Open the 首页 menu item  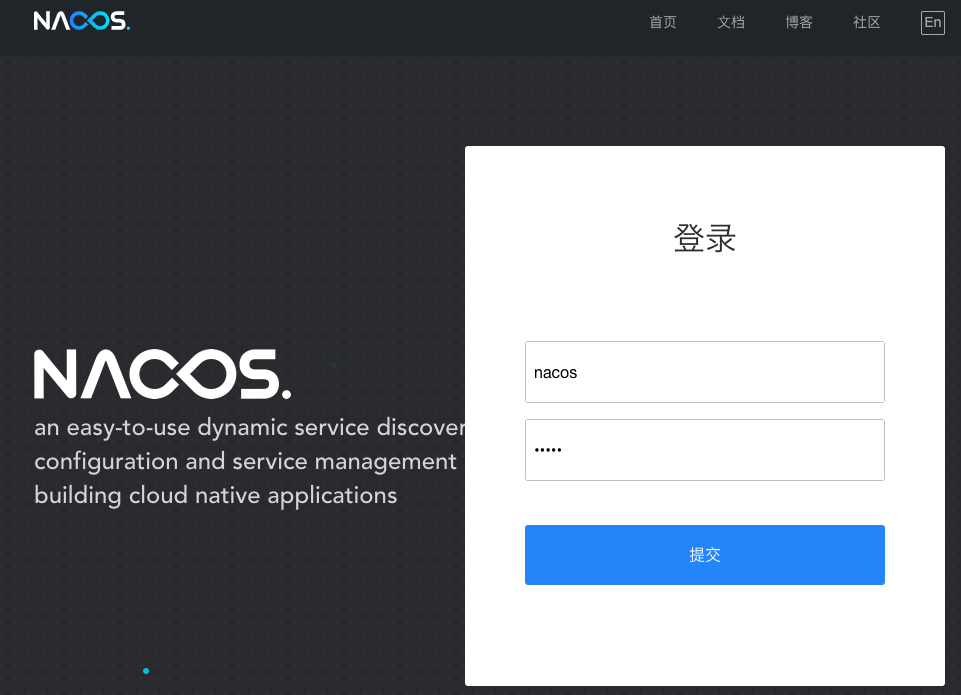click(662, 22)
